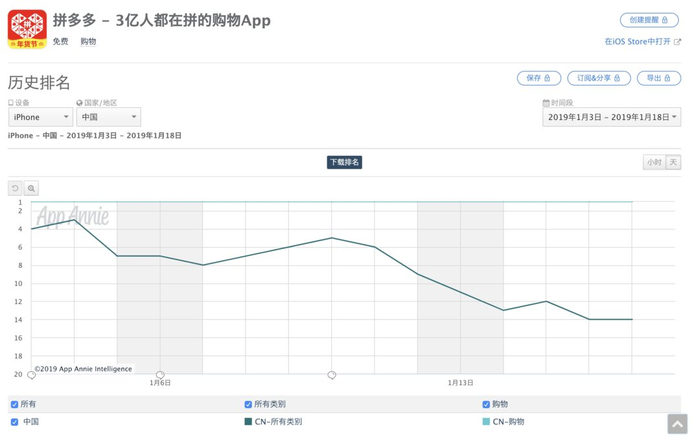Switch chart granularity to 小时
This screenshot has height=441, width=700.
click(654, 162)
